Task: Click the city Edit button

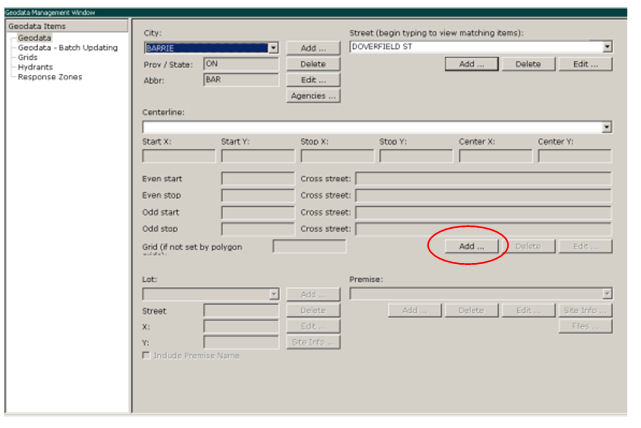Action: 313,80
